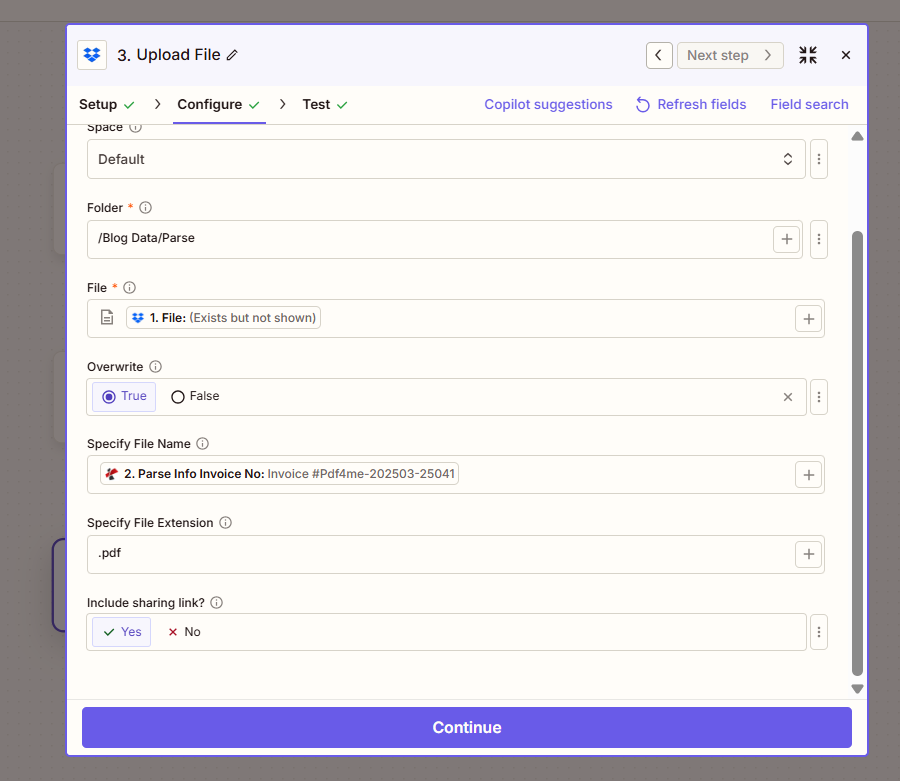This screenshot has height=781, width=900.
Task: Switch to the Test tab
Action: [x=316, y=104]
